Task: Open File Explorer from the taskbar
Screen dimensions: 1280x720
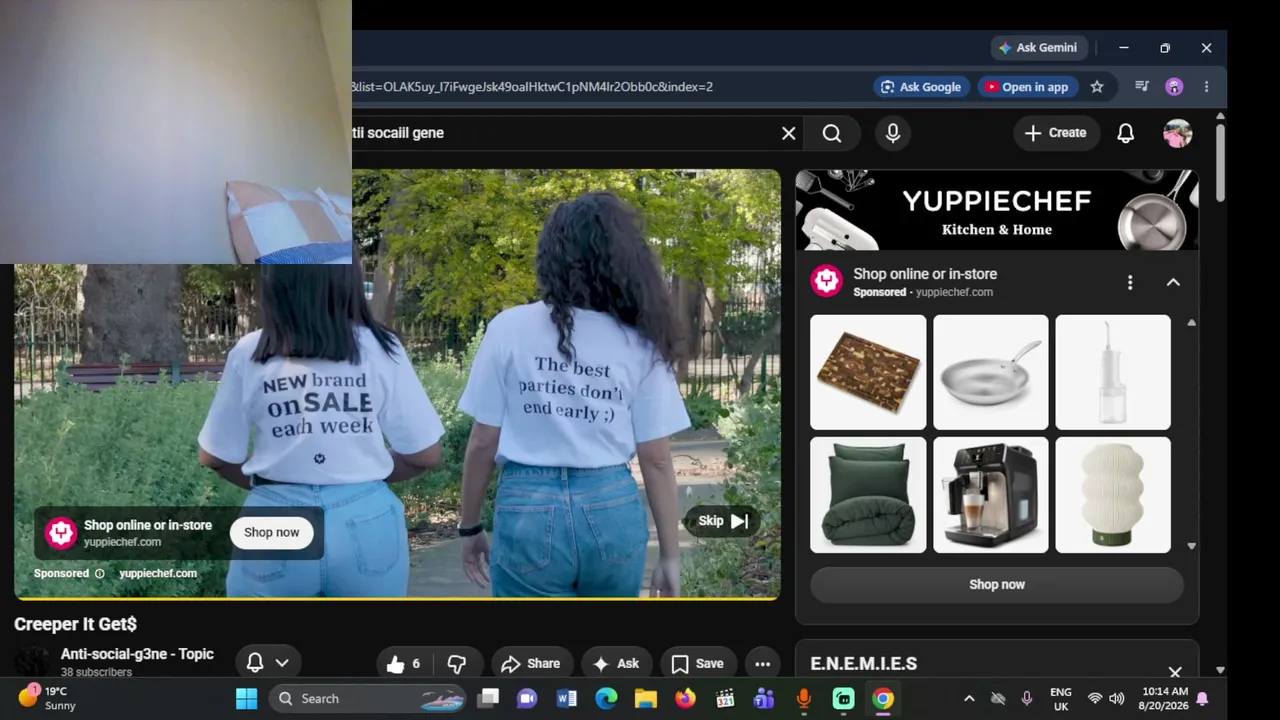Action: [x=646, y=699]
